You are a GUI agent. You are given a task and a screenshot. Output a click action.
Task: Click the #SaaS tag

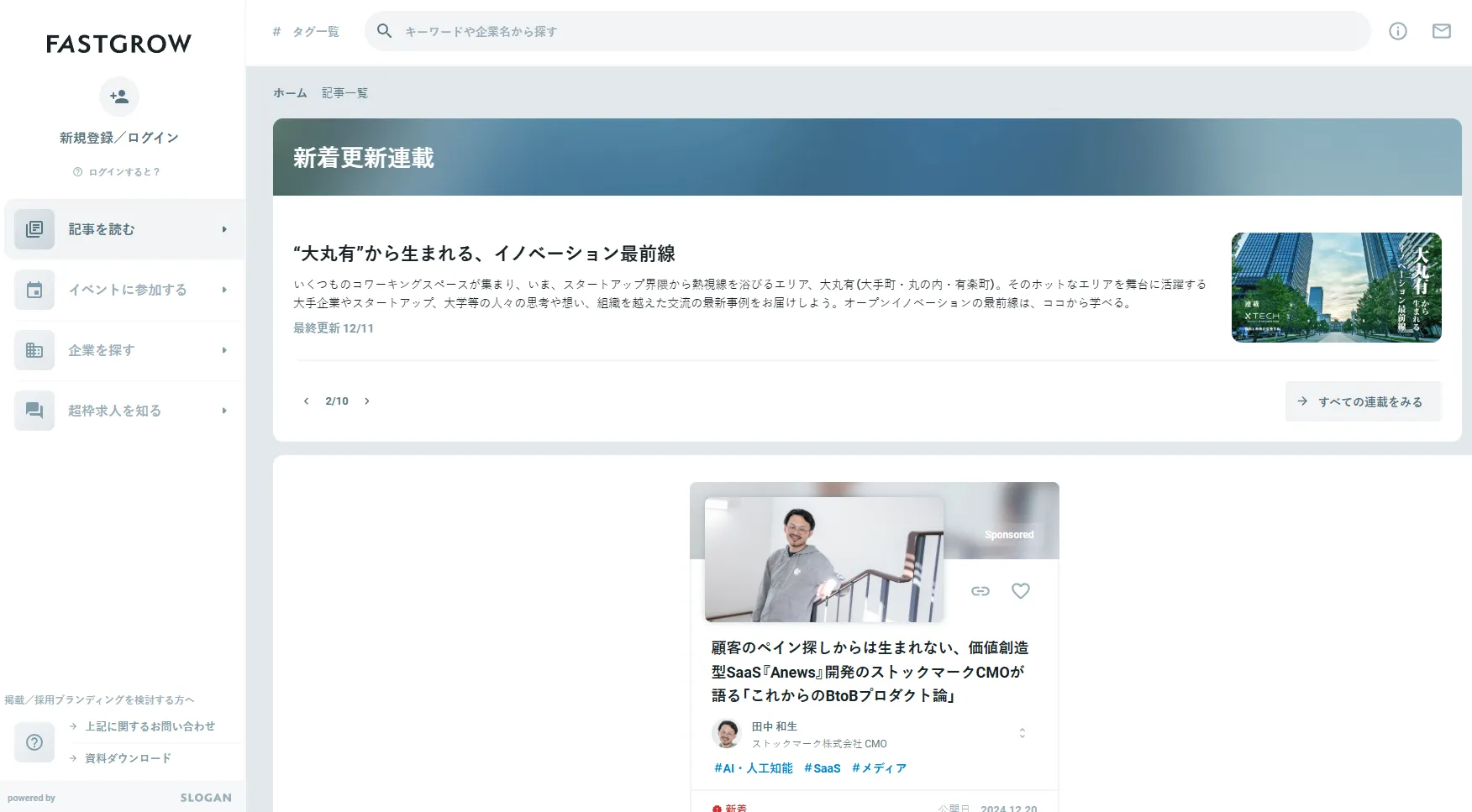point(823,768)
